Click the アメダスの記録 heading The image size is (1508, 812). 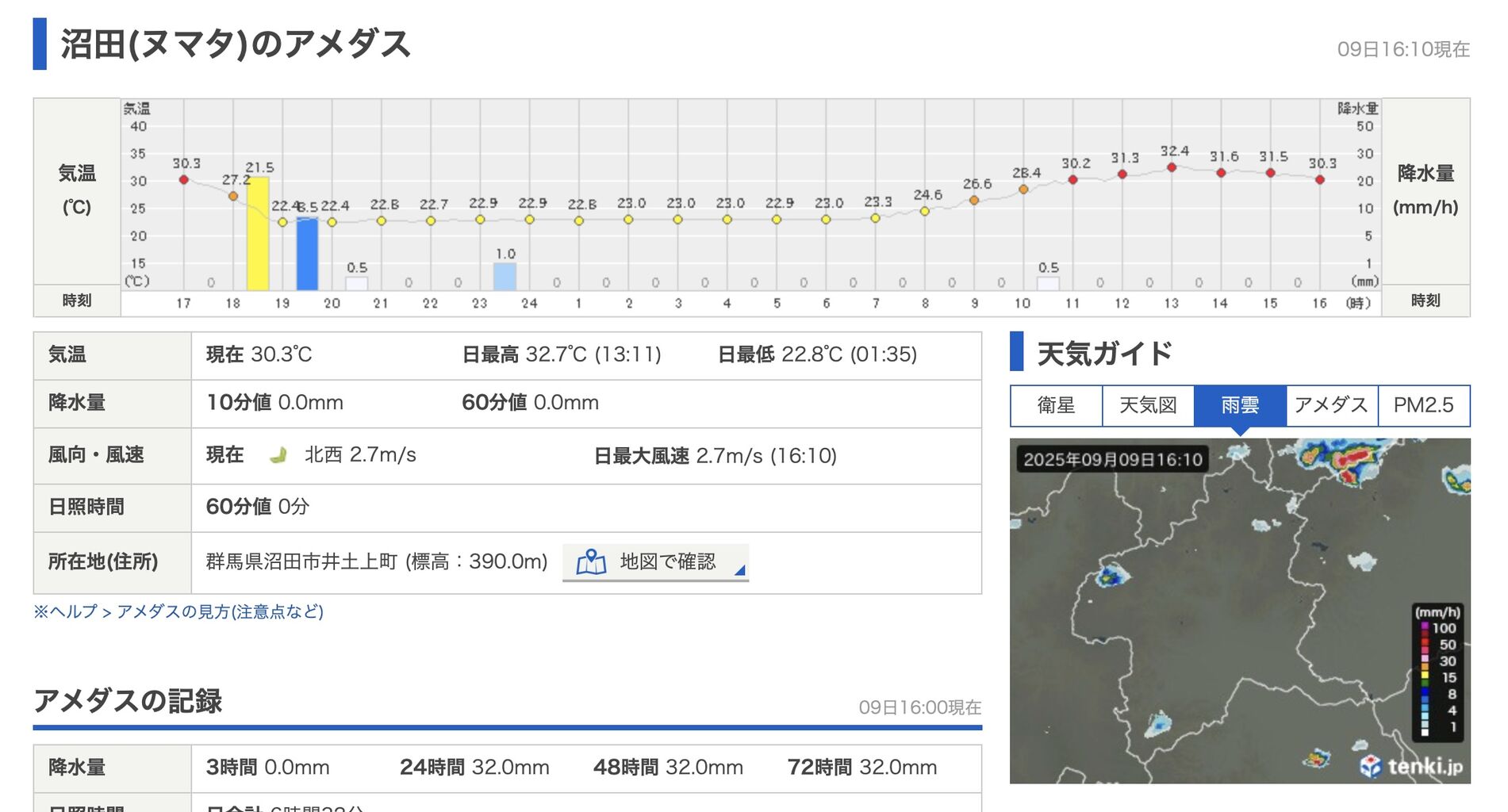(128, 701)
